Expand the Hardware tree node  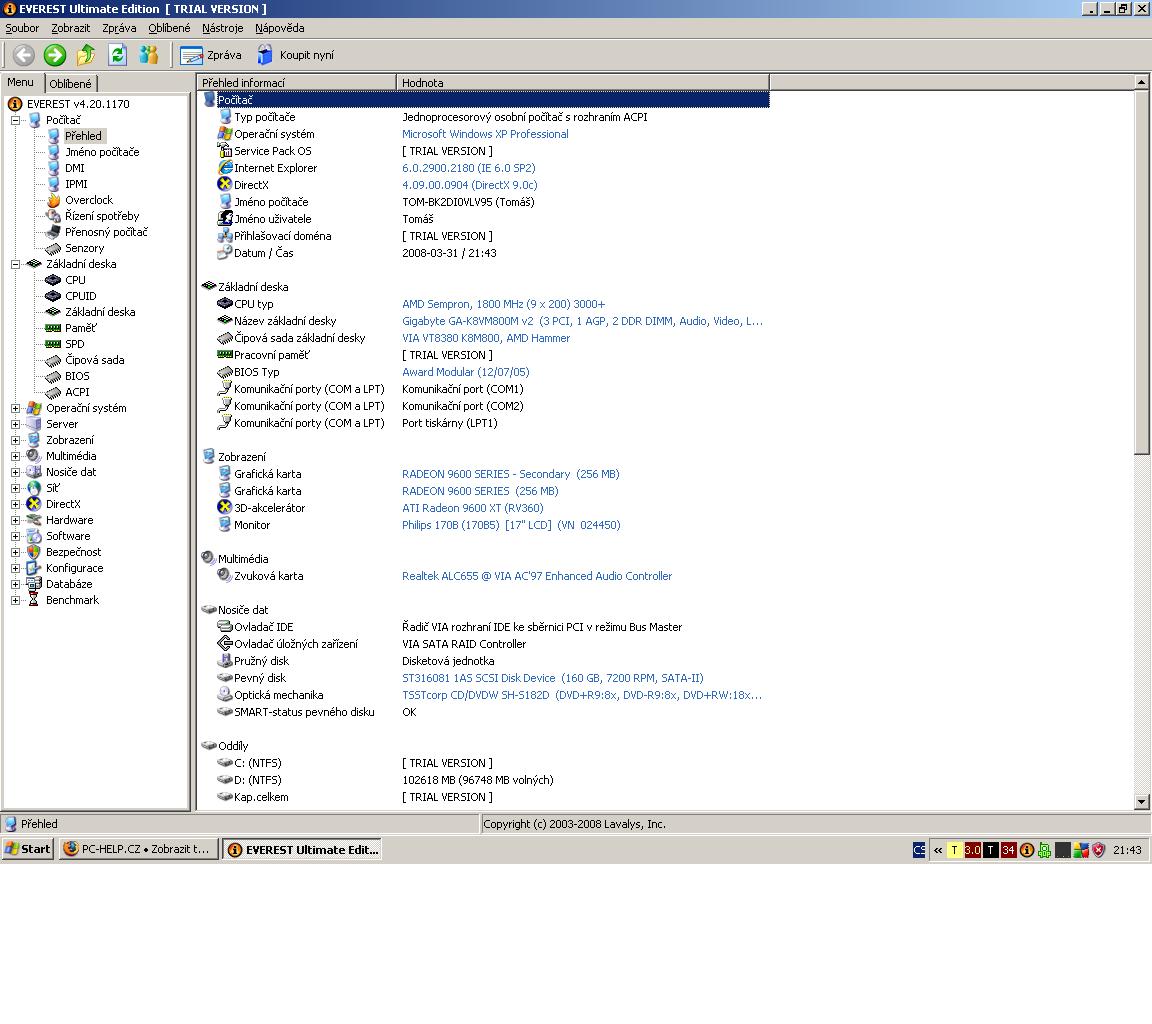[15, 520]
